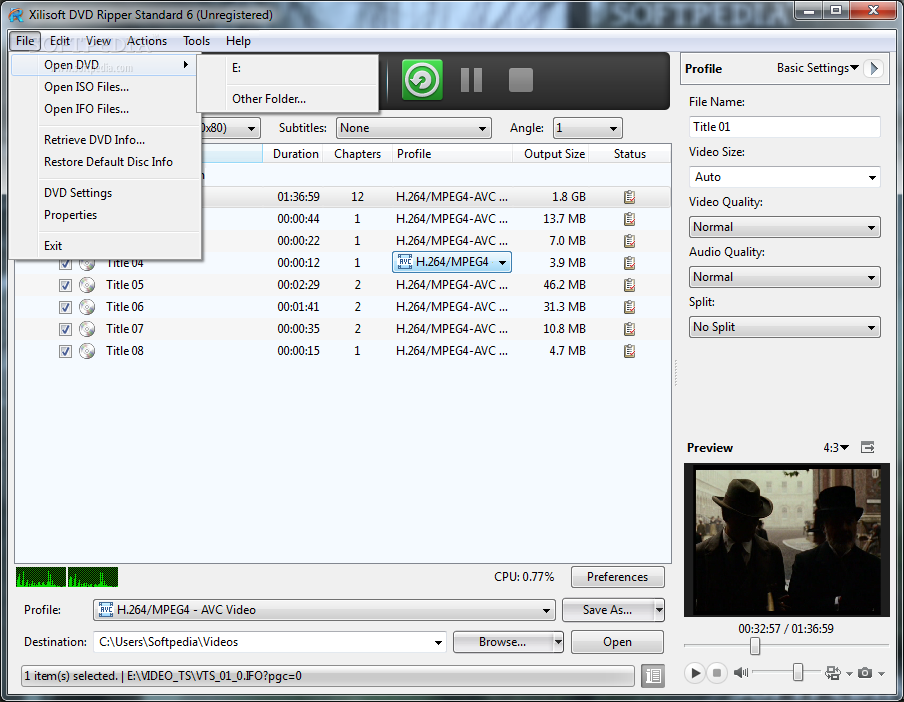Screen dimensions: 904x702
Task: Click the Browse arrow dropdown
Action: pos(558,642)
